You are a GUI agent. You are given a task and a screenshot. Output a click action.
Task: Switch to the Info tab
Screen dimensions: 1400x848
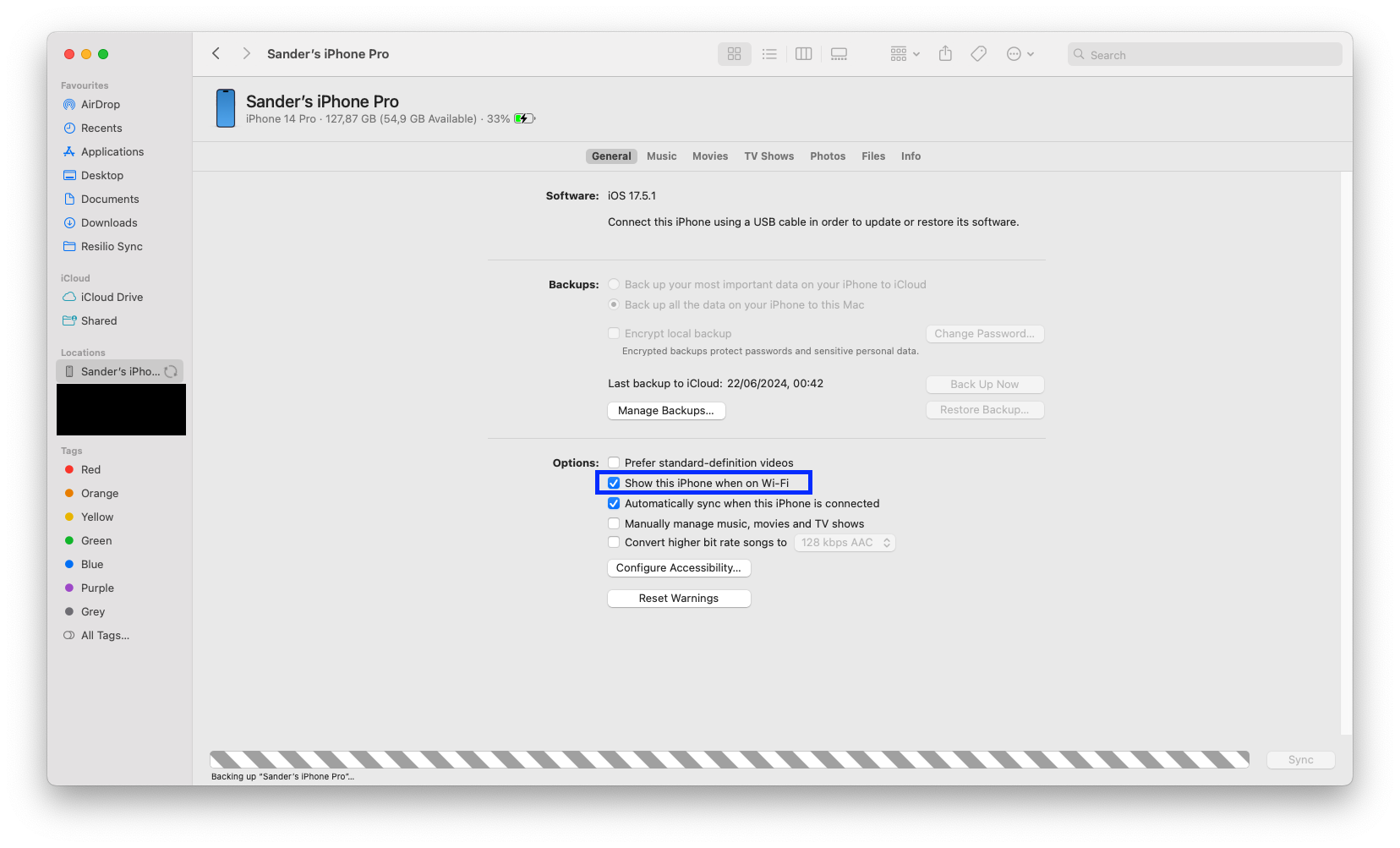click(911, 156)
